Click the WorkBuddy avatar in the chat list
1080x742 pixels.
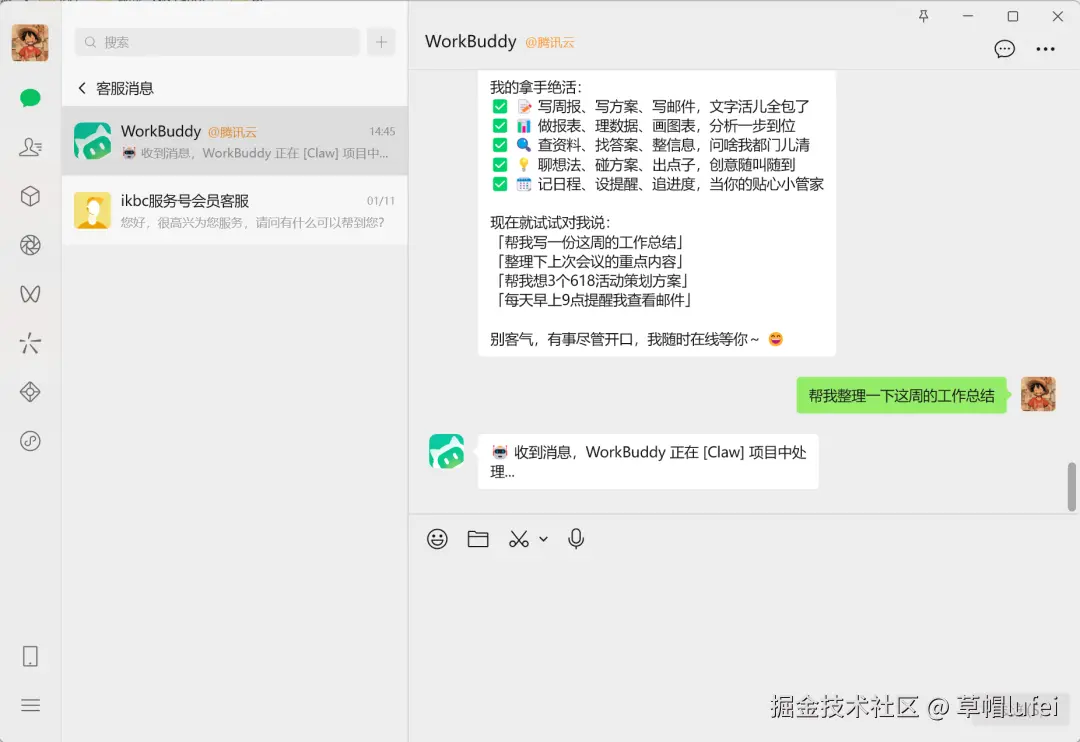[92, 141]
